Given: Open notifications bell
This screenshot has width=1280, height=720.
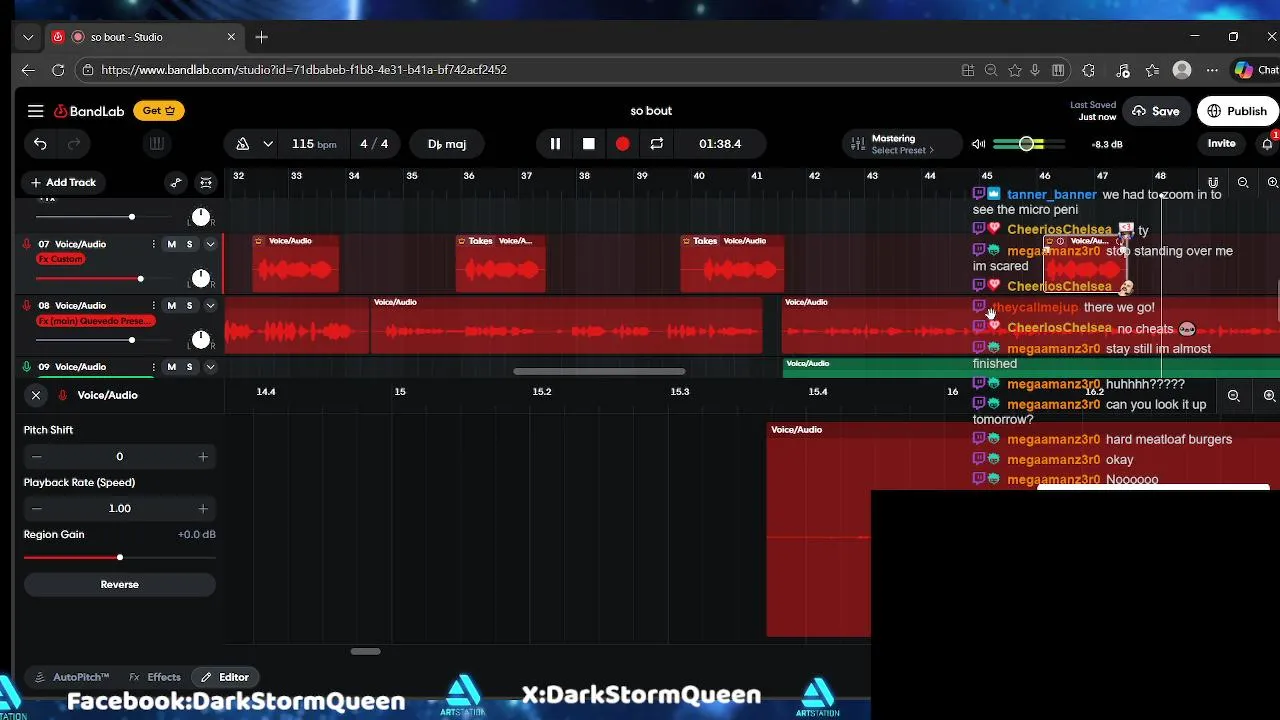Looking at the screenshot, I should (1267, 144).
